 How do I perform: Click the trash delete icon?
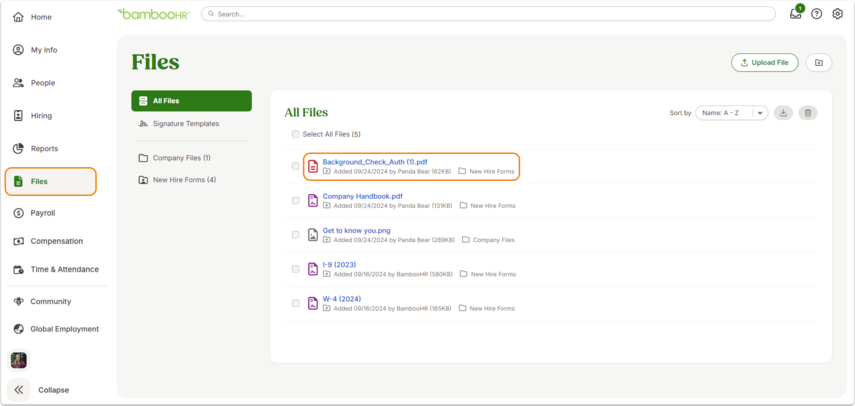808,113
